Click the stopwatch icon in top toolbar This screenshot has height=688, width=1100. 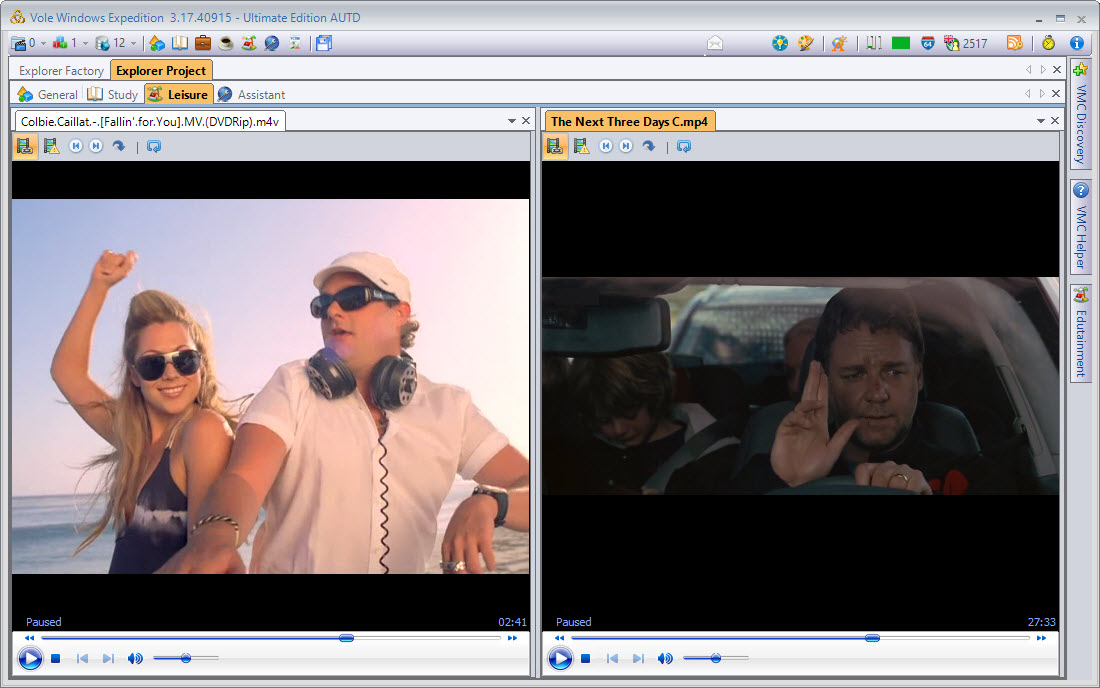click(x=1048, y=43)
